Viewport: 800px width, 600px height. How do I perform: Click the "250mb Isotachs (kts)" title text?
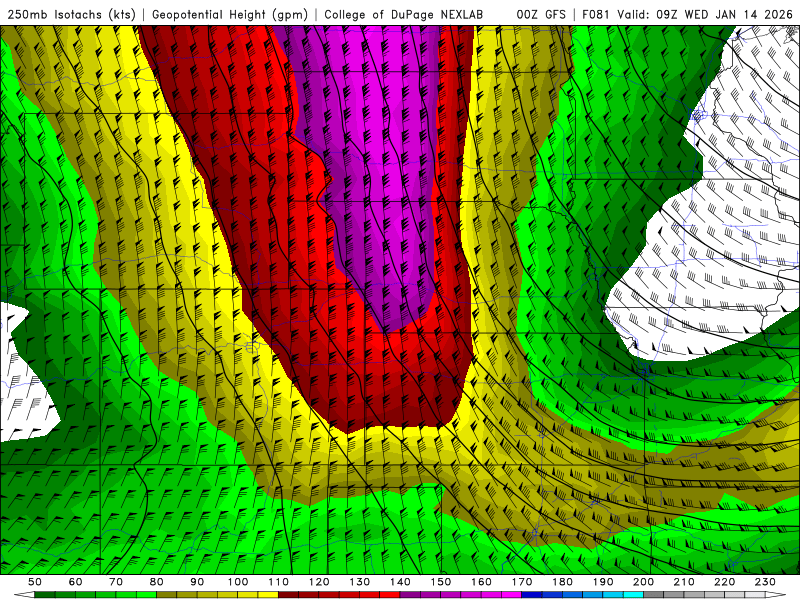tap(71, 14)
